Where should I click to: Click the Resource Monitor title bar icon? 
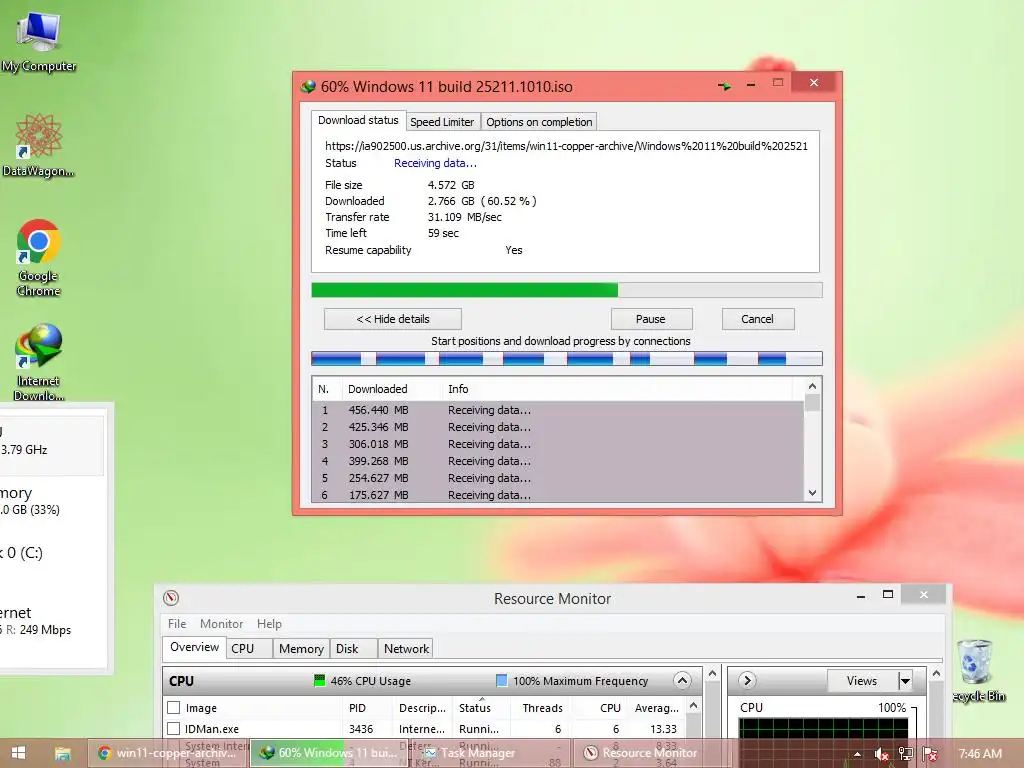coord(171,598)
